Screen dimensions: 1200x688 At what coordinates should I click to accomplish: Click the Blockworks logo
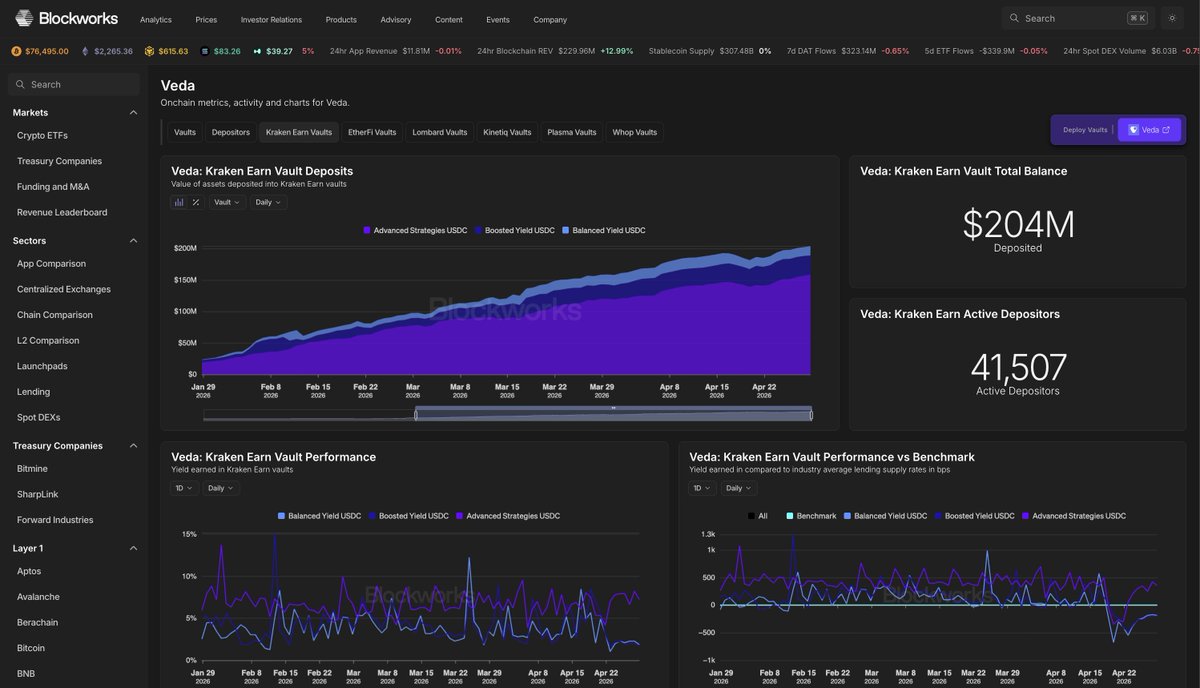65,18
